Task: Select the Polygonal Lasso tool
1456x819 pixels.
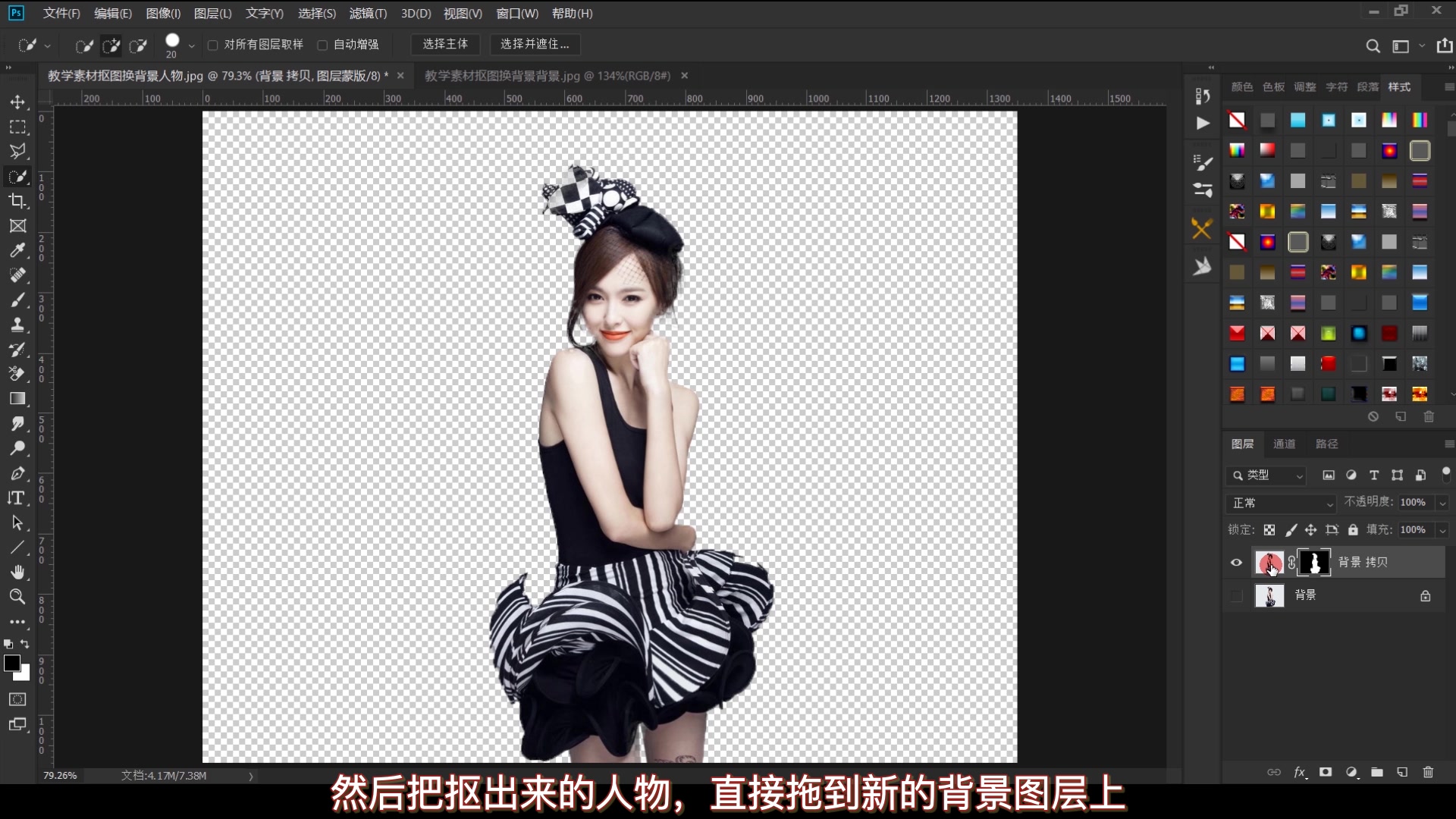Action: (17, 151)
